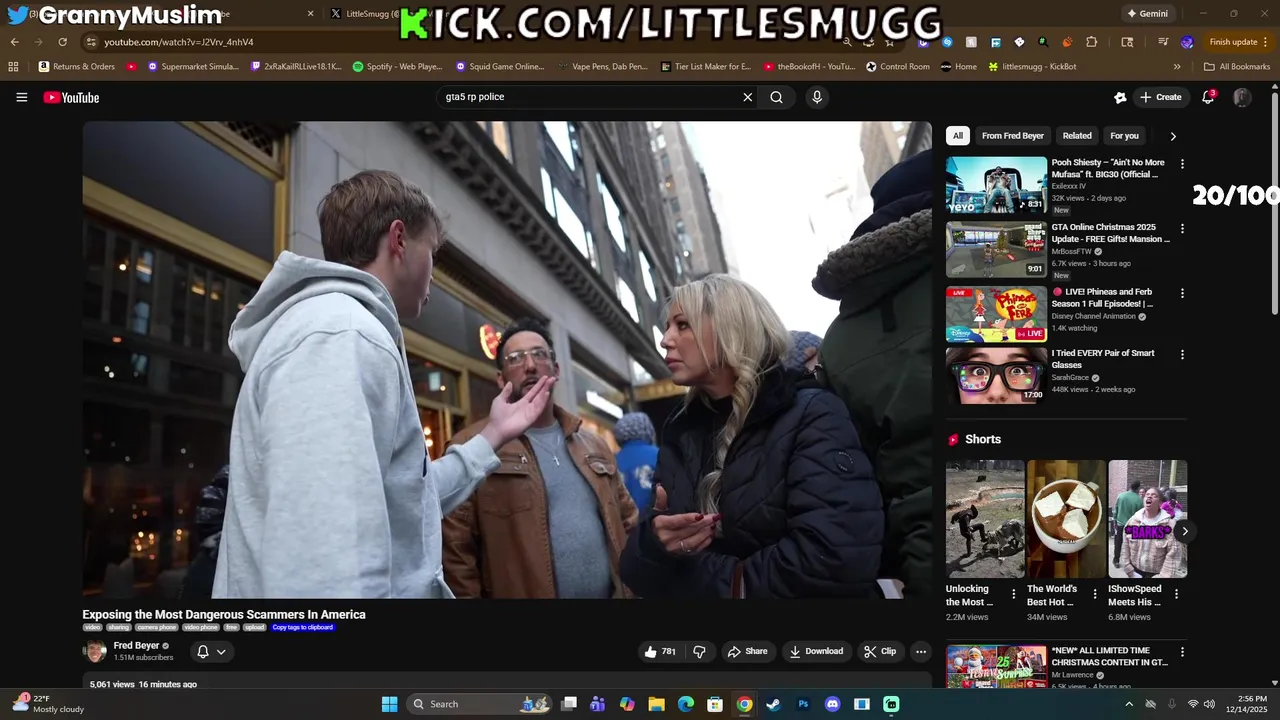Reload the page in Chrome
This screenshot has width=1280, height=720.
tap(62, 42)
